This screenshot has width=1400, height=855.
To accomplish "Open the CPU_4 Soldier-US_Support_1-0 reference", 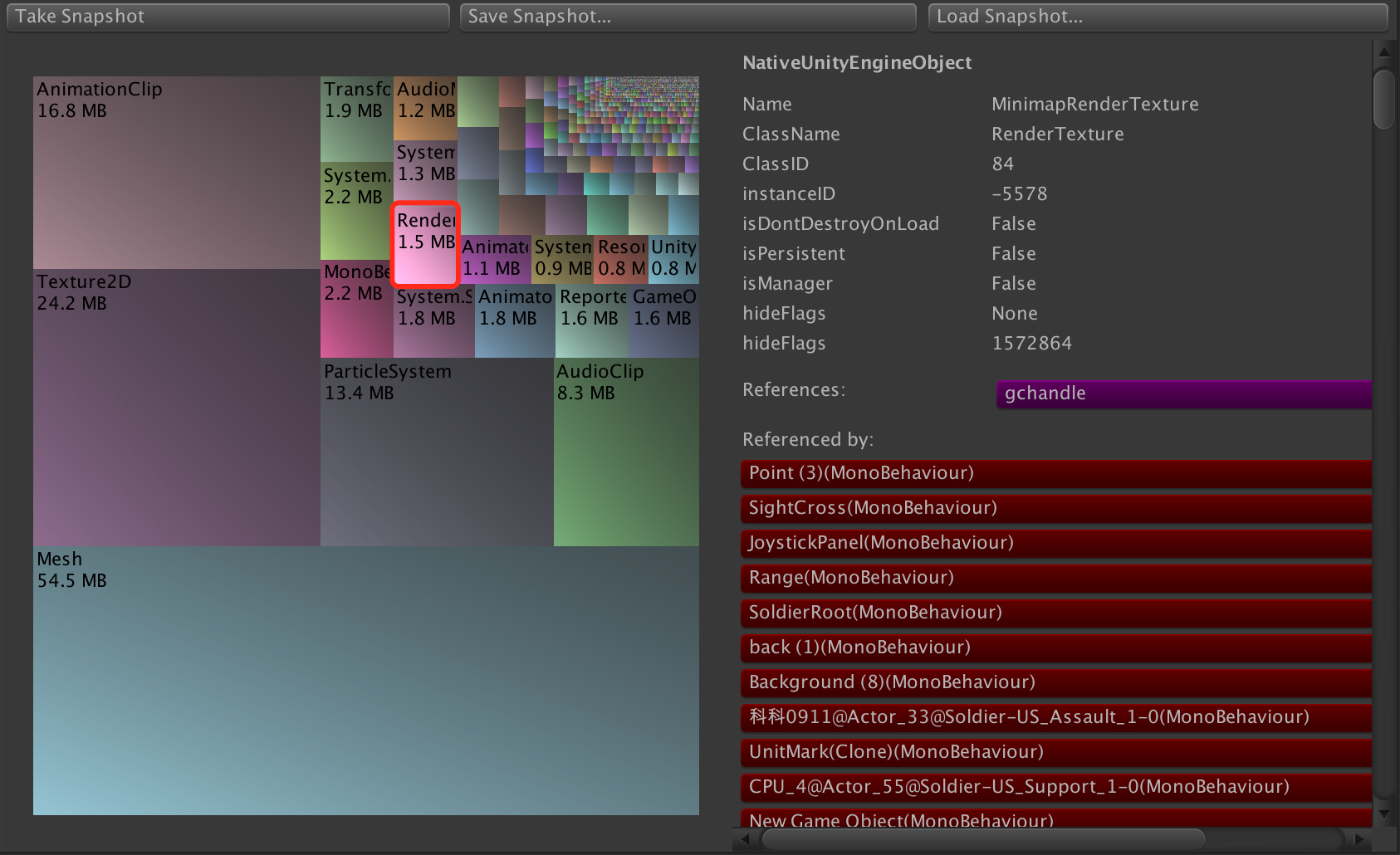I will pos(1055,787).
